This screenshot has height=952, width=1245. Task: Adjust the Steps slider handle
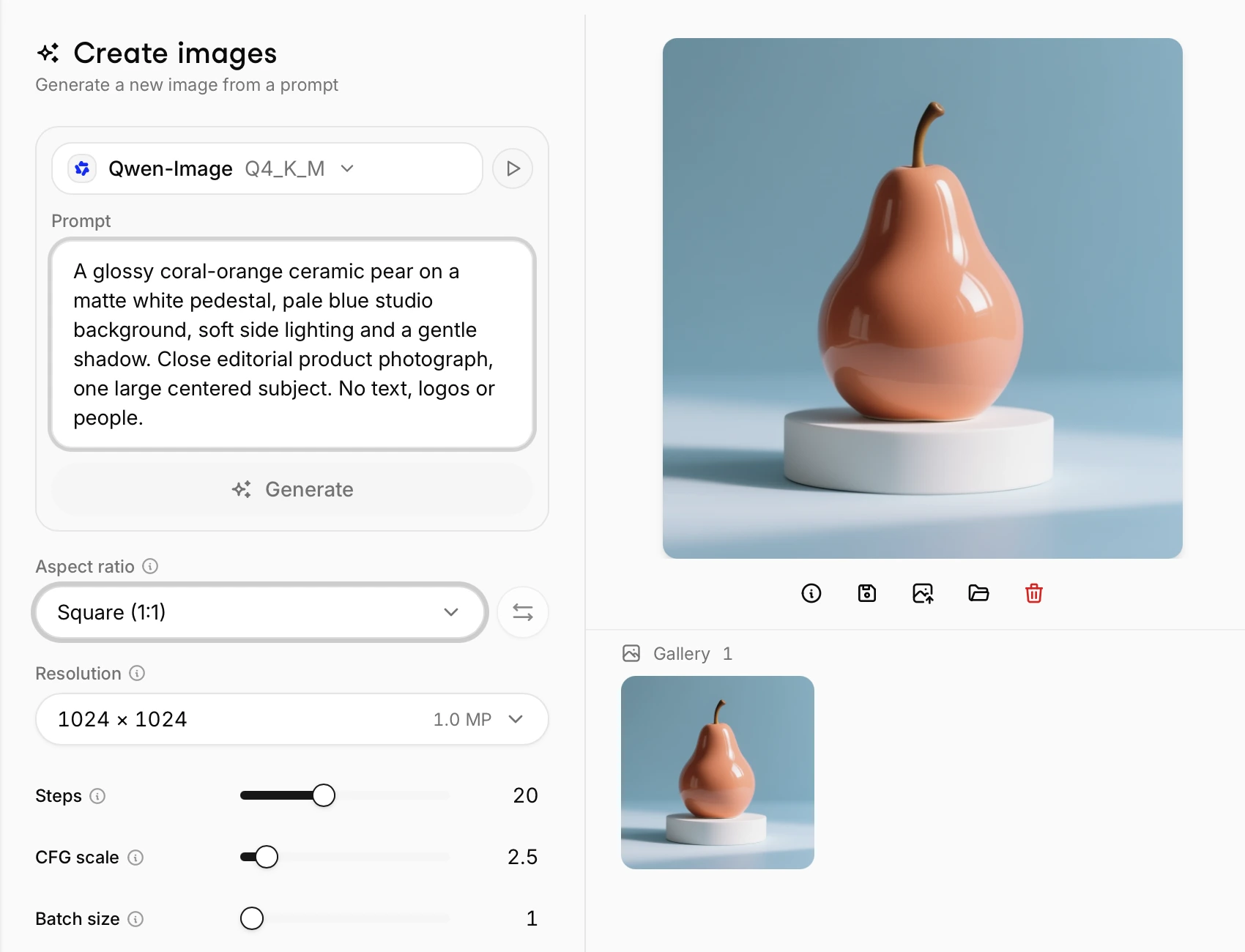tap(324, 795)
